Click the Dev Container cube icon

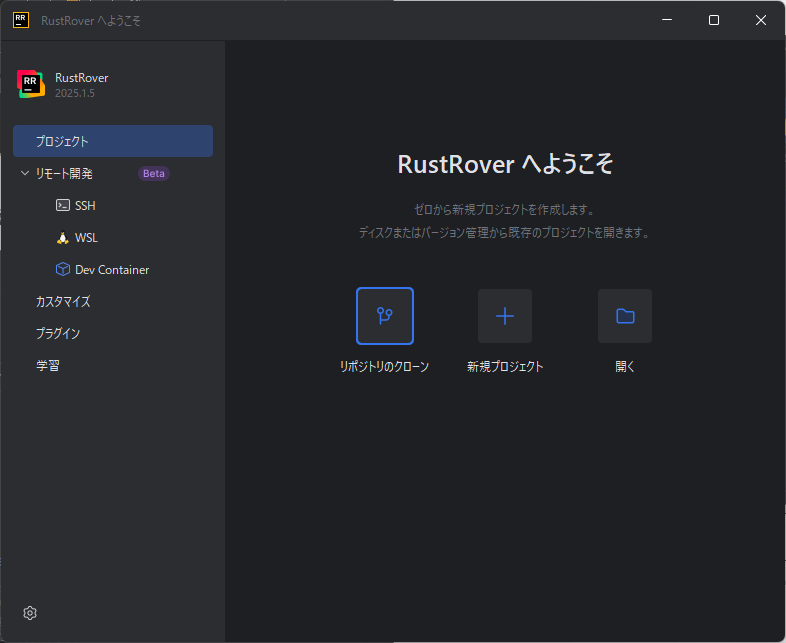(63, 270)
